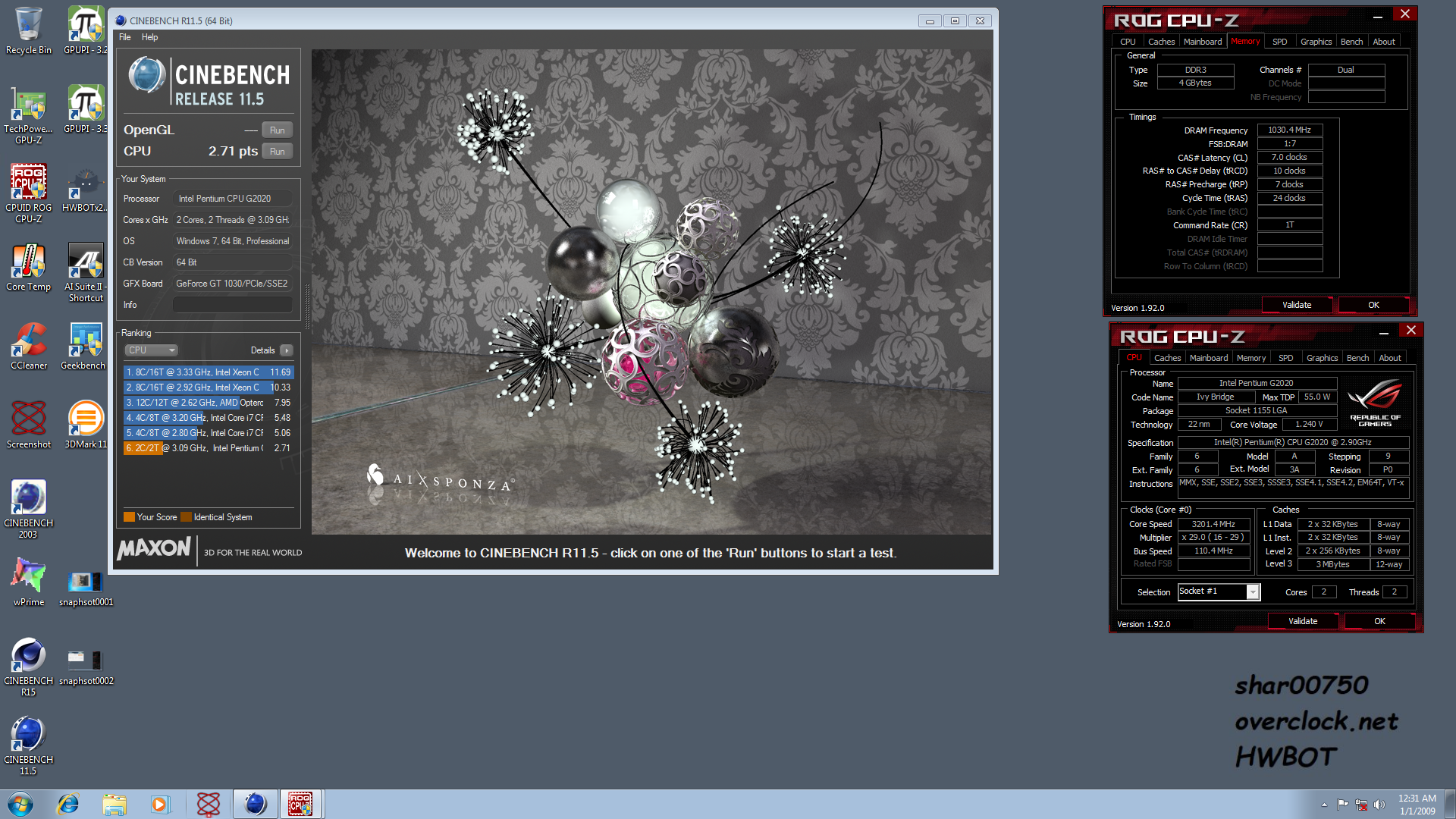Show hidden system tray icons
This screenshot has height=819, width=1456.
(1324, 805)
